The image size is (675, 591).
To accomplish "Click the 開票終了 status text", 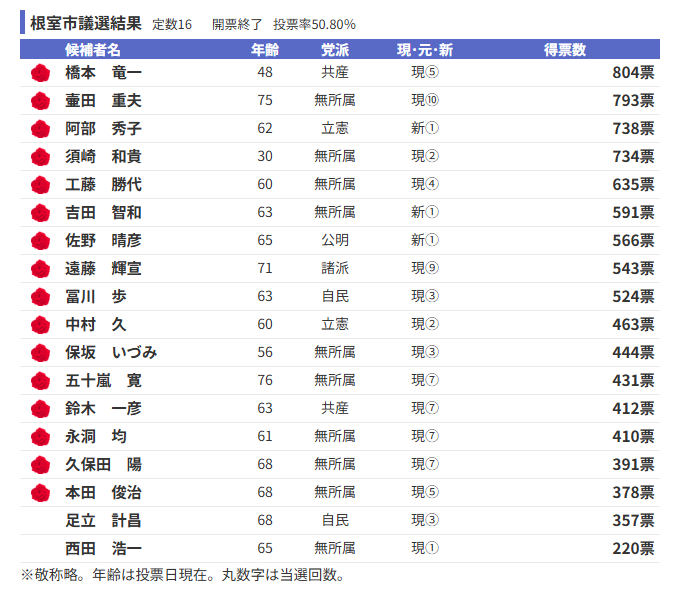I will (237, 24).
